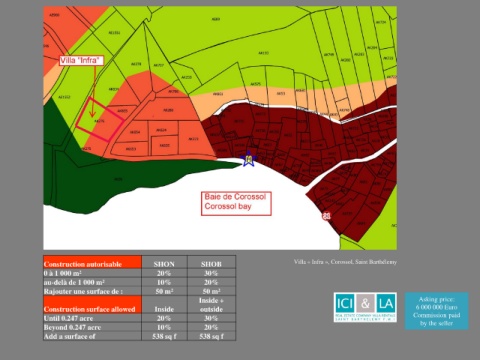Select the Villa "Infra" label box
This screenshot has width=480, height=360.
pyautogui.click(x=82, y=60)
